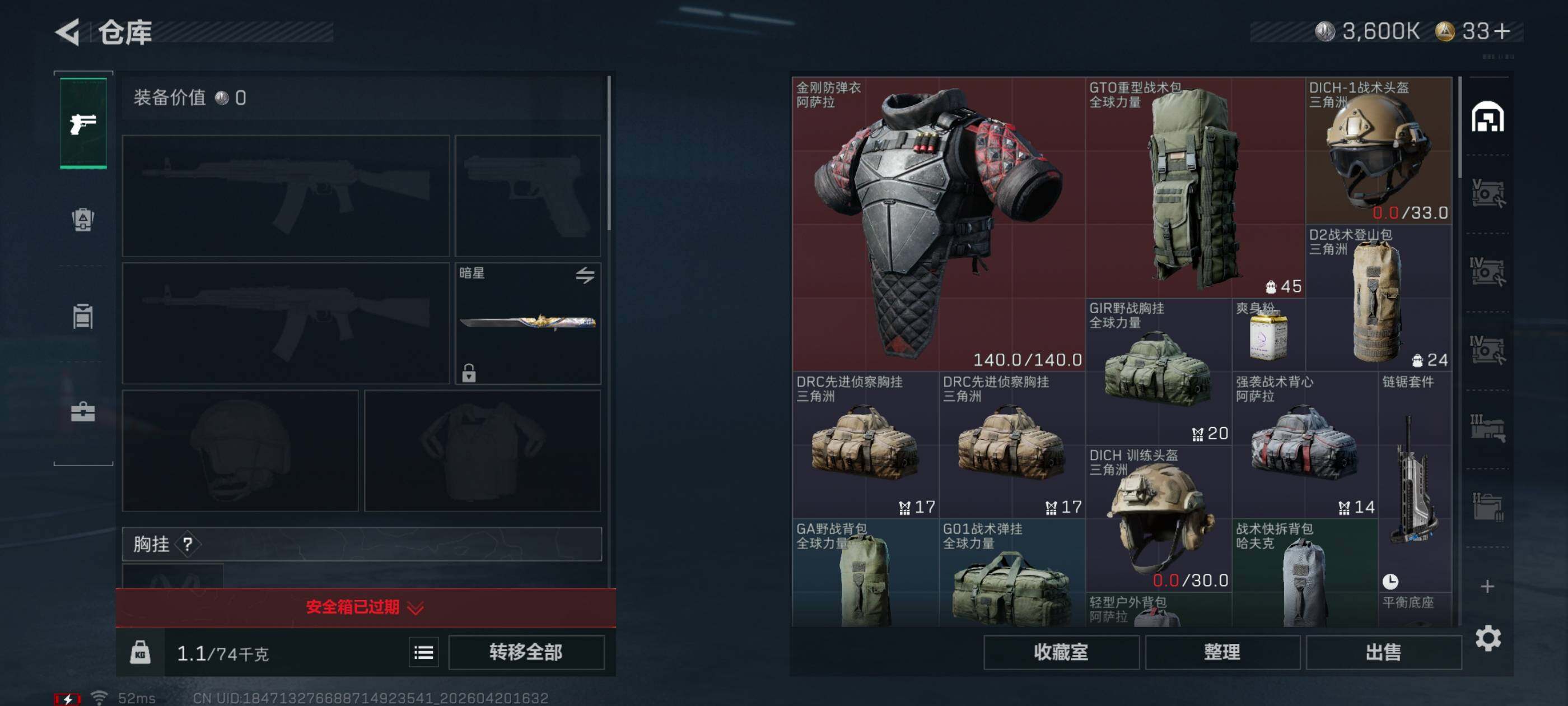The width and height of the screenshot is (1568, 706).
Task: Open the 胸挂 help question mark
Action: tap(188, 544)
